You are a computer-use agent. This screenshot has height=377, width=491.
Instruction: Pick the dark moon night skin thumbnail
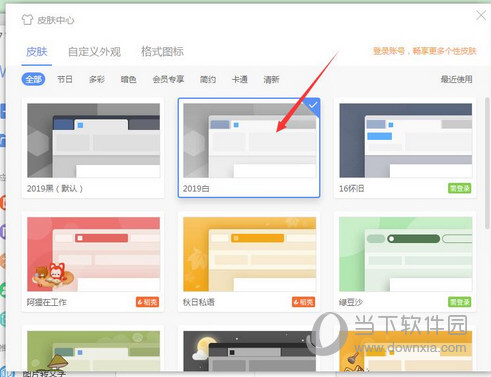pyautogui.click(x=249, y=351)
